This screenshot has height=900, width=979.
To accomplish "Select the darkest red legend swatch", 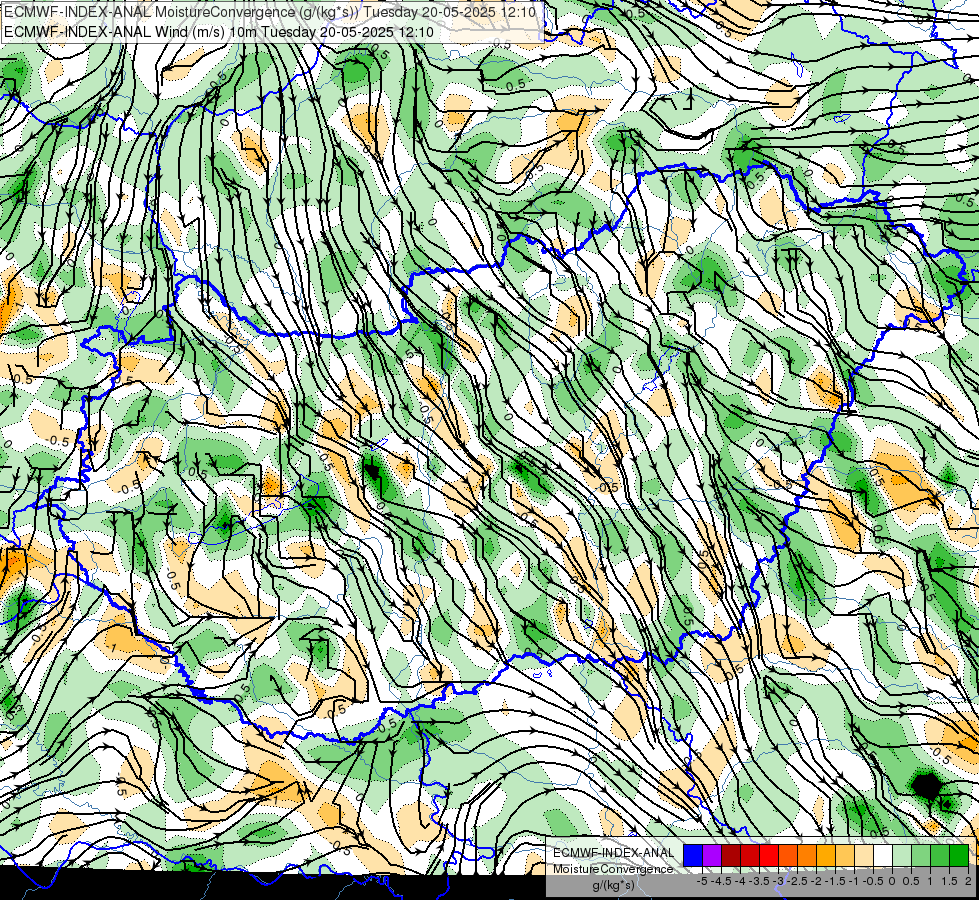I will click(x=731, y=855).
